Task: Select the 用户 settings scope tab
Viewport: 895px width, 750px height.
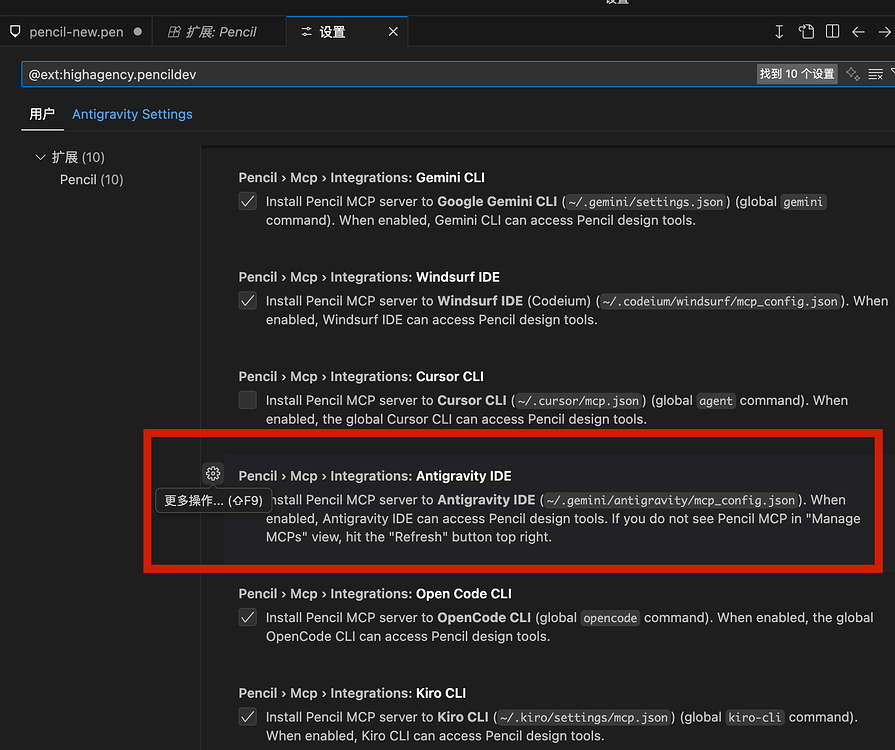Action: (42, 114)
